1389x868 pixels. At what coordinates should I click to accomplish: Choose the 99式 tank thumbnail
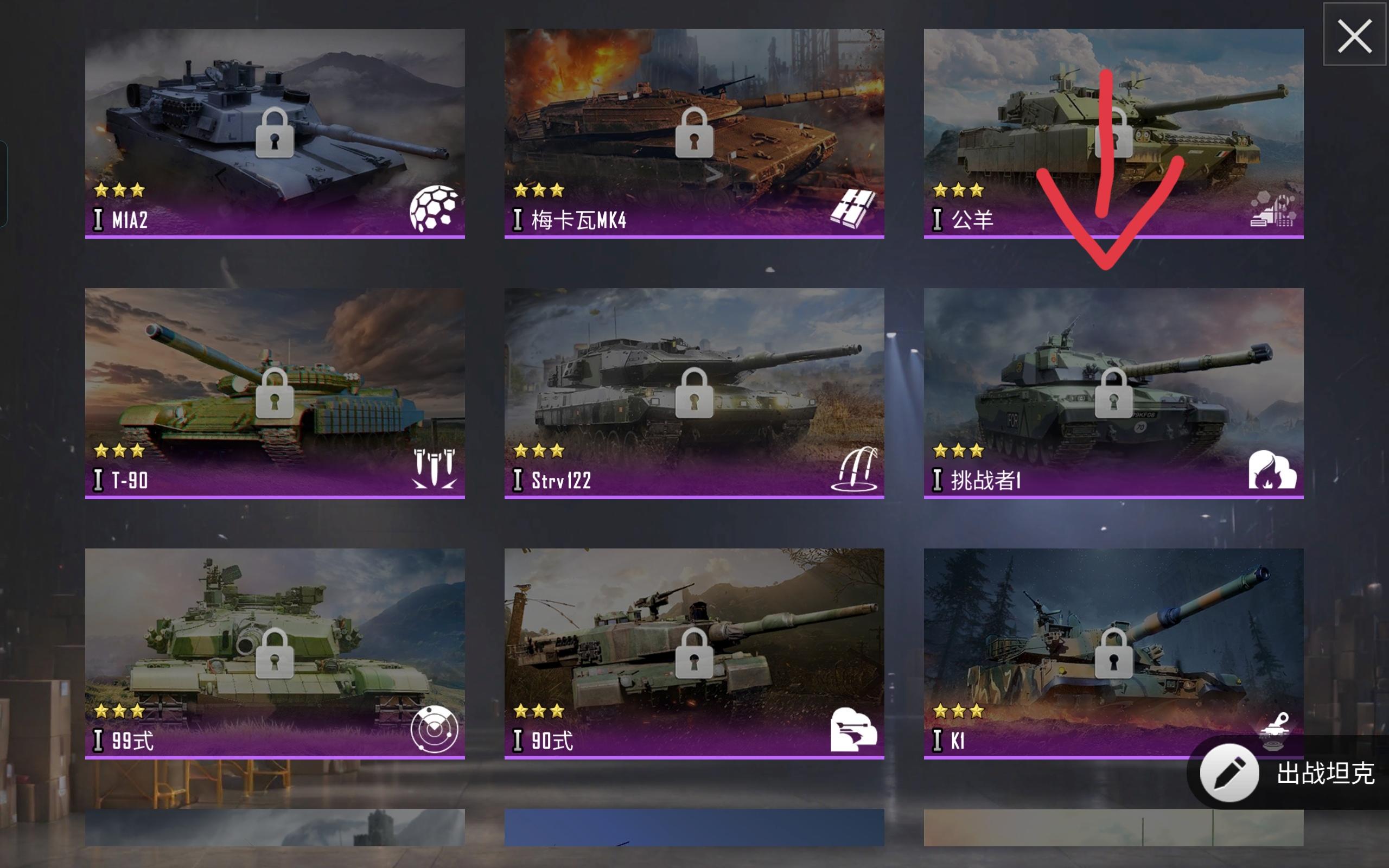[x=275, y=654]
